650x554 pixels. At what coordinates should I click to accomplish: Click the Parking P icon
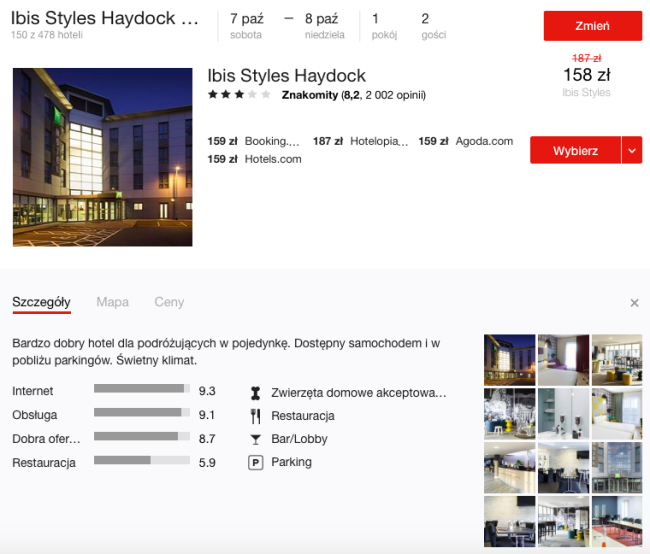click(256, 462)
